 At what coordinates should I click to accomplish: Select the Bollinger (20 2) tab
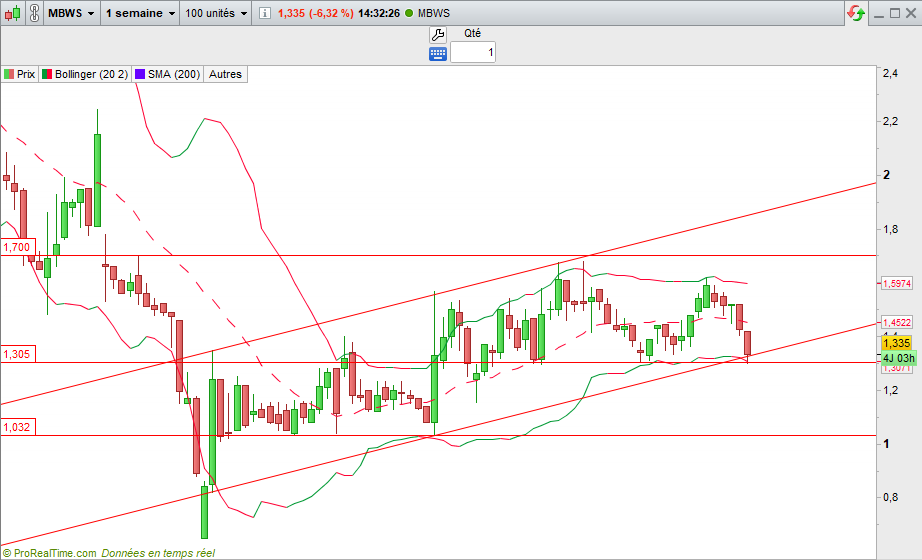(85, 74)
